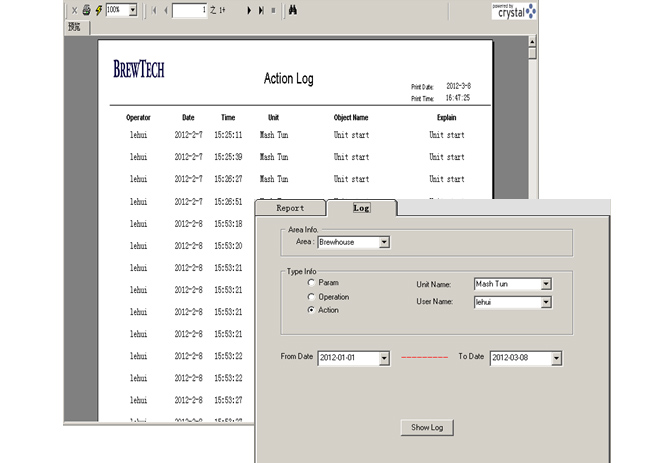The width and height of the screenshot is (660, 463).
Task: Select the Operation radio button
Action: [311, 297]
